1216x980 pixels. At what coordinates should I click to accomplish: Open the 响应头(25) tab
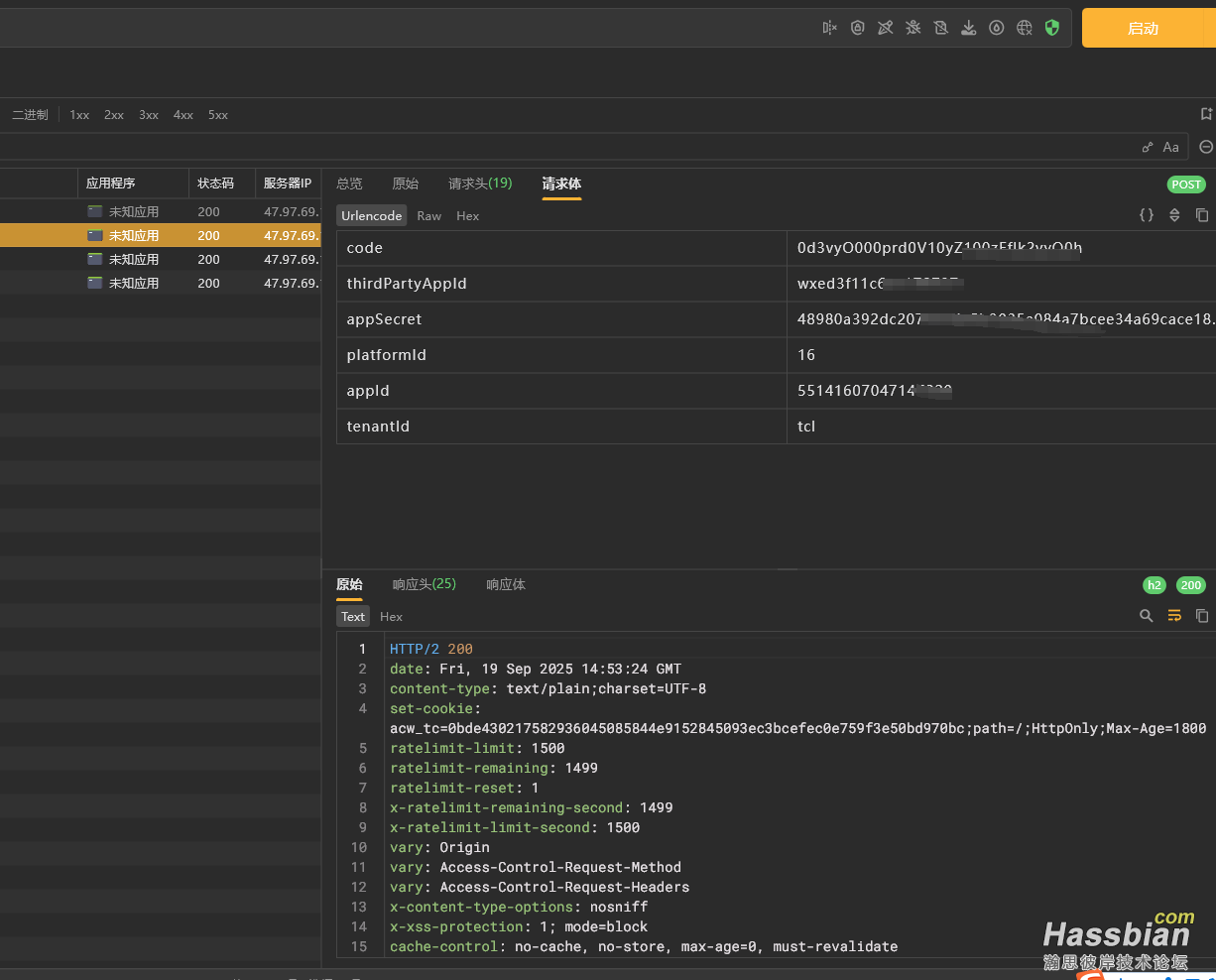click(x=425, y=584)
